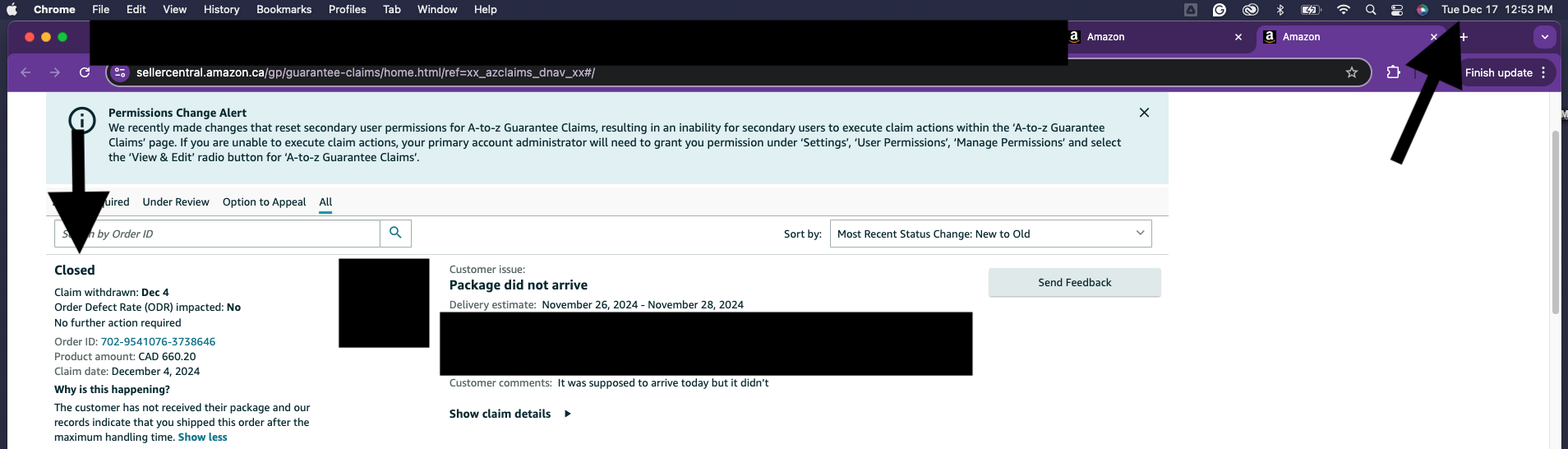Open the Sort by dropdown
Screen dimensions: 1568x449
point(990,234)
